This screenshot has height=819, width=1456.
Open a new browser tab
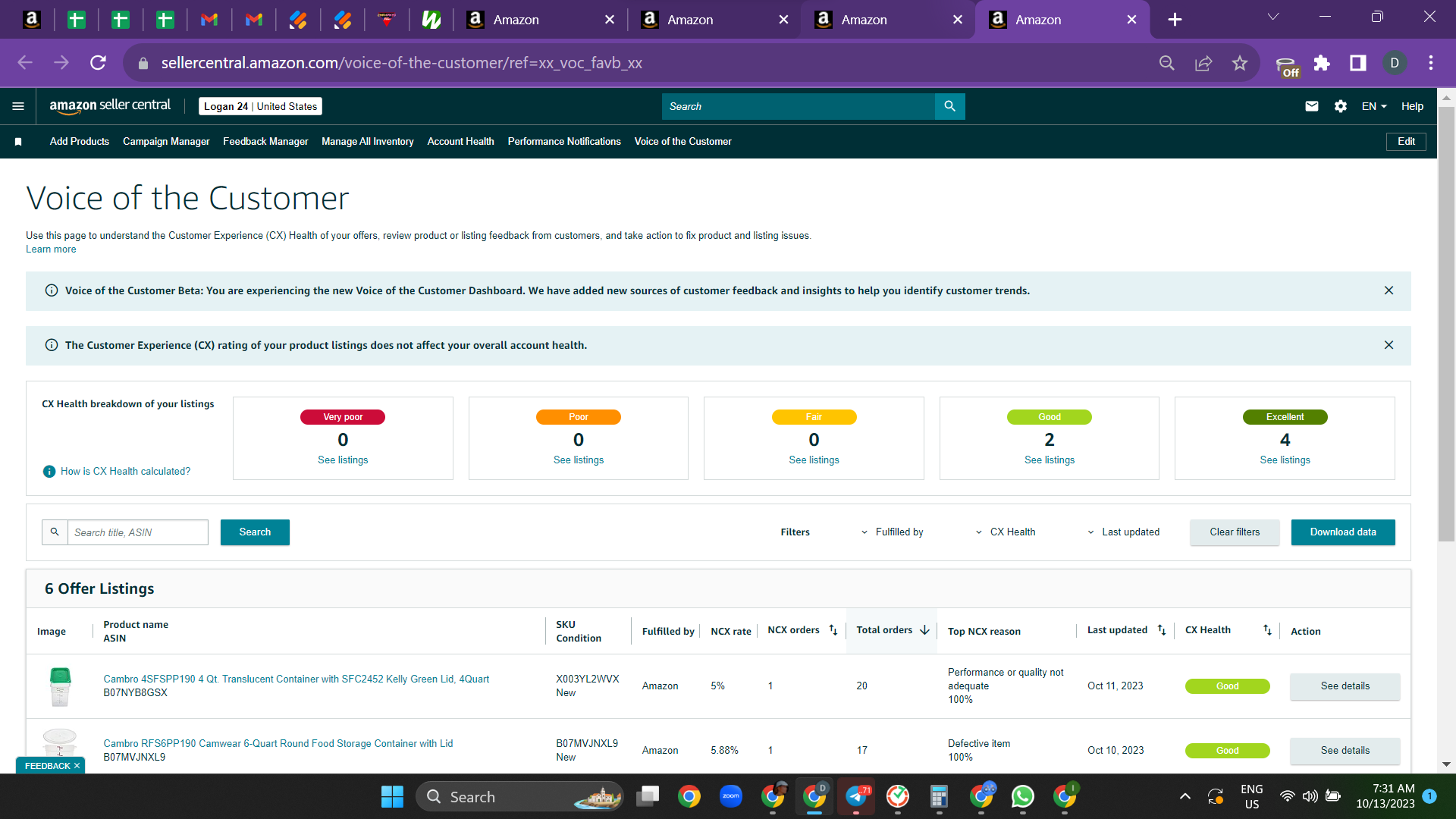(x=1175, y=20)
